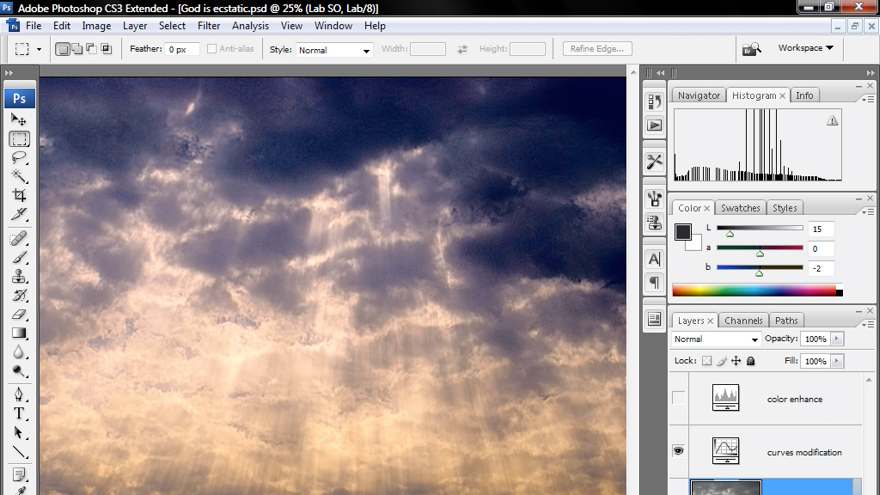Select the Blur tool
This screenshot has height=495, width=880.
click(19, 352)
